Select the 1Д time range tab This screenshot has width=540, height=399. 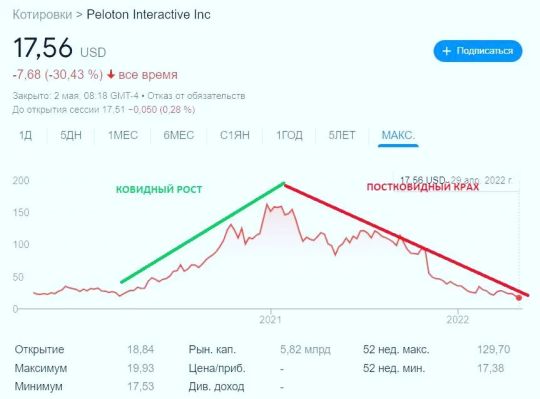(26, 135)
